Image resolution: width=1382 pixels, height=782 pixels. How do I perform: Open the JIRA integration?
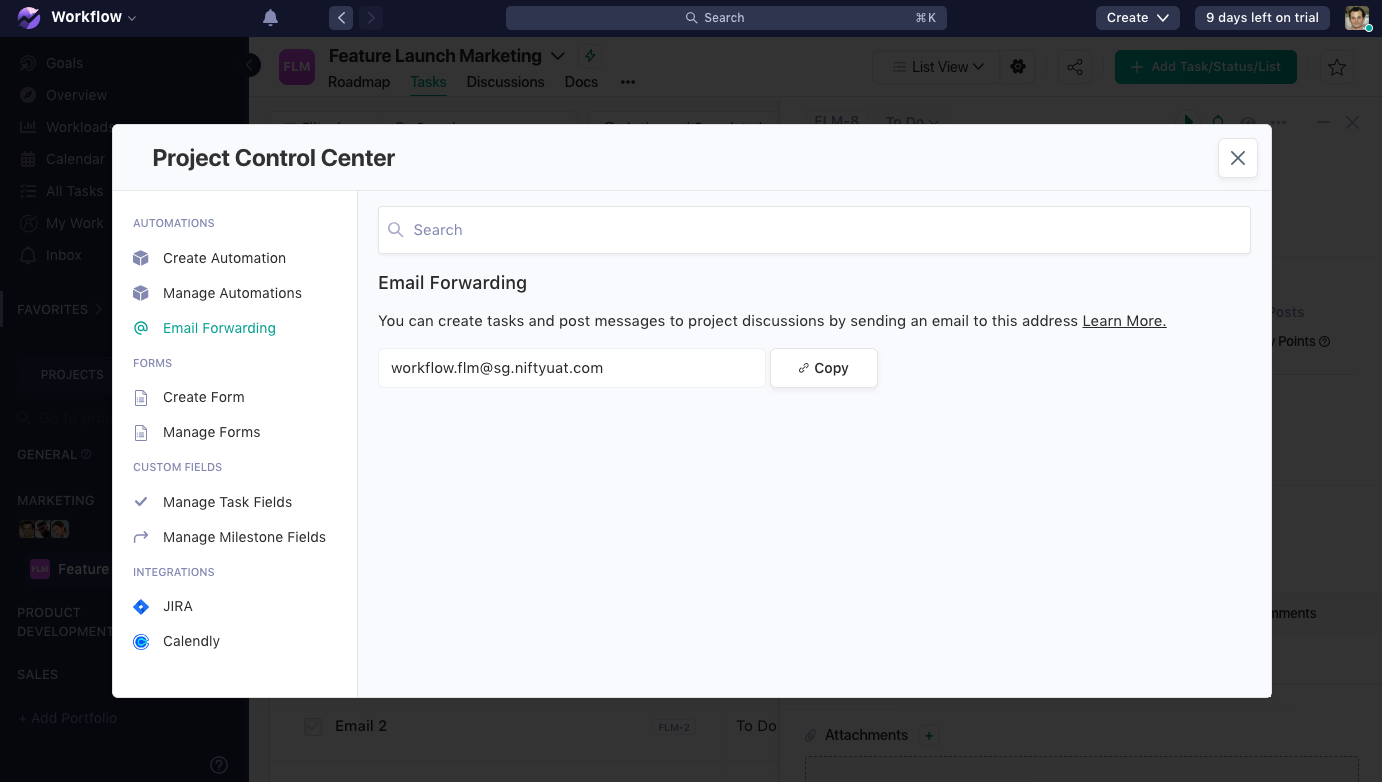tap(178, 606)
